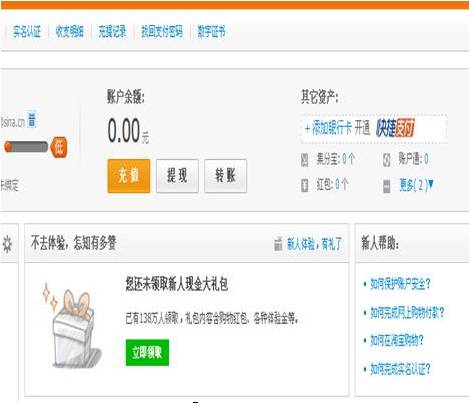The image size is (470, 404).
Task: Open the 实名认证 tab
Action: 26,32
